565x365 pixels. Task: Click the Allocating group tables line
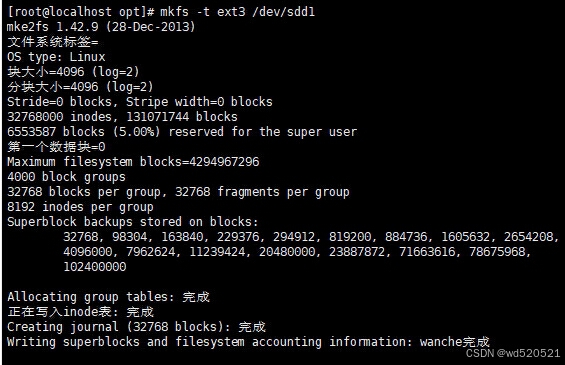(x=108, y=297)
